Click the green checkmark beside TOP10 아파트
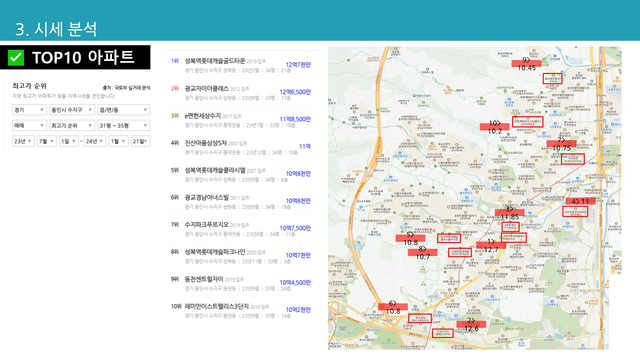This screenshot has width=640, height=360. tap(16, 58)
